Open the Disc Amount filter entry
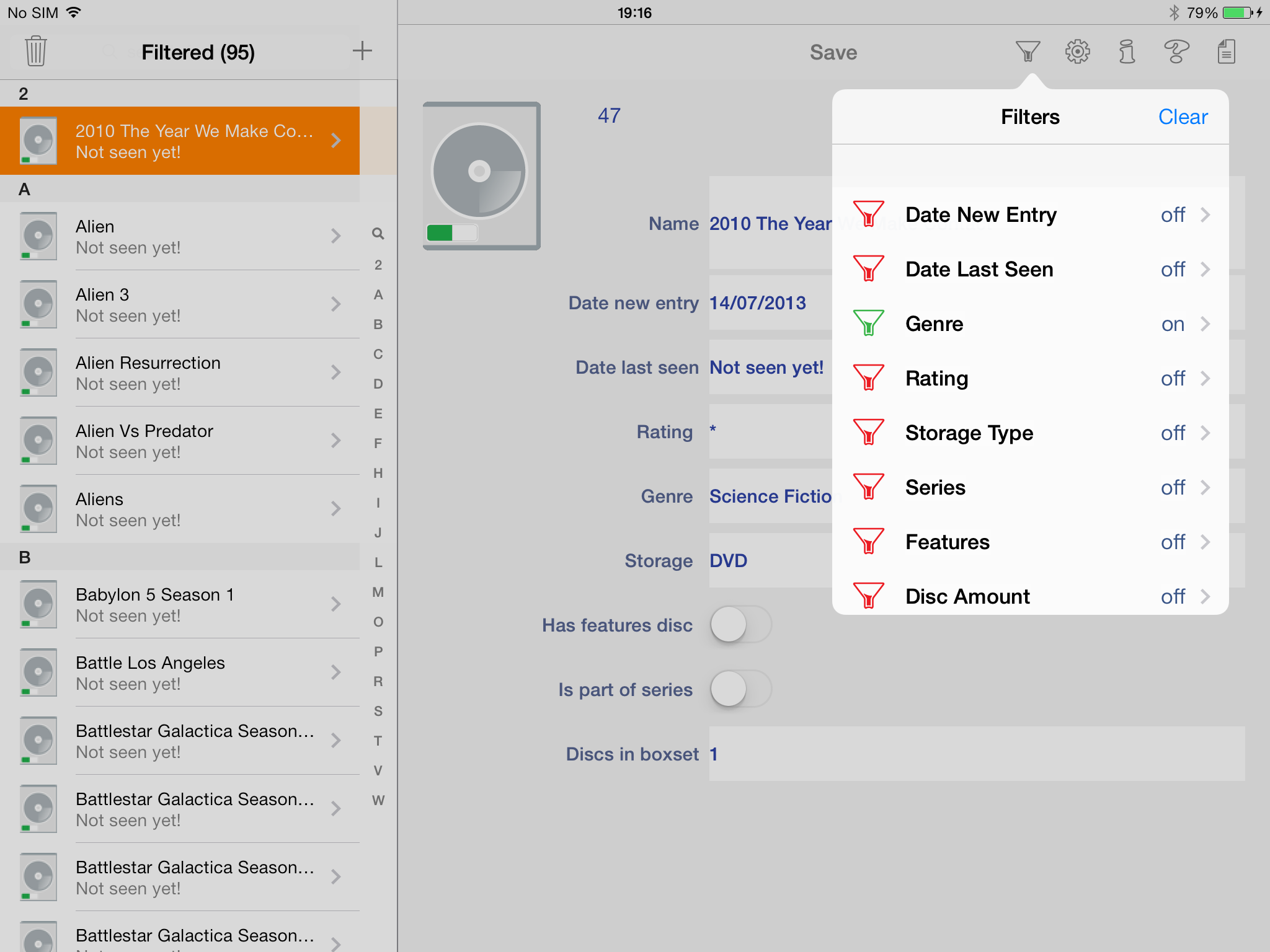Viewport: 1270px width, 952px height. pyautogui.click(x=1031, y=596)
